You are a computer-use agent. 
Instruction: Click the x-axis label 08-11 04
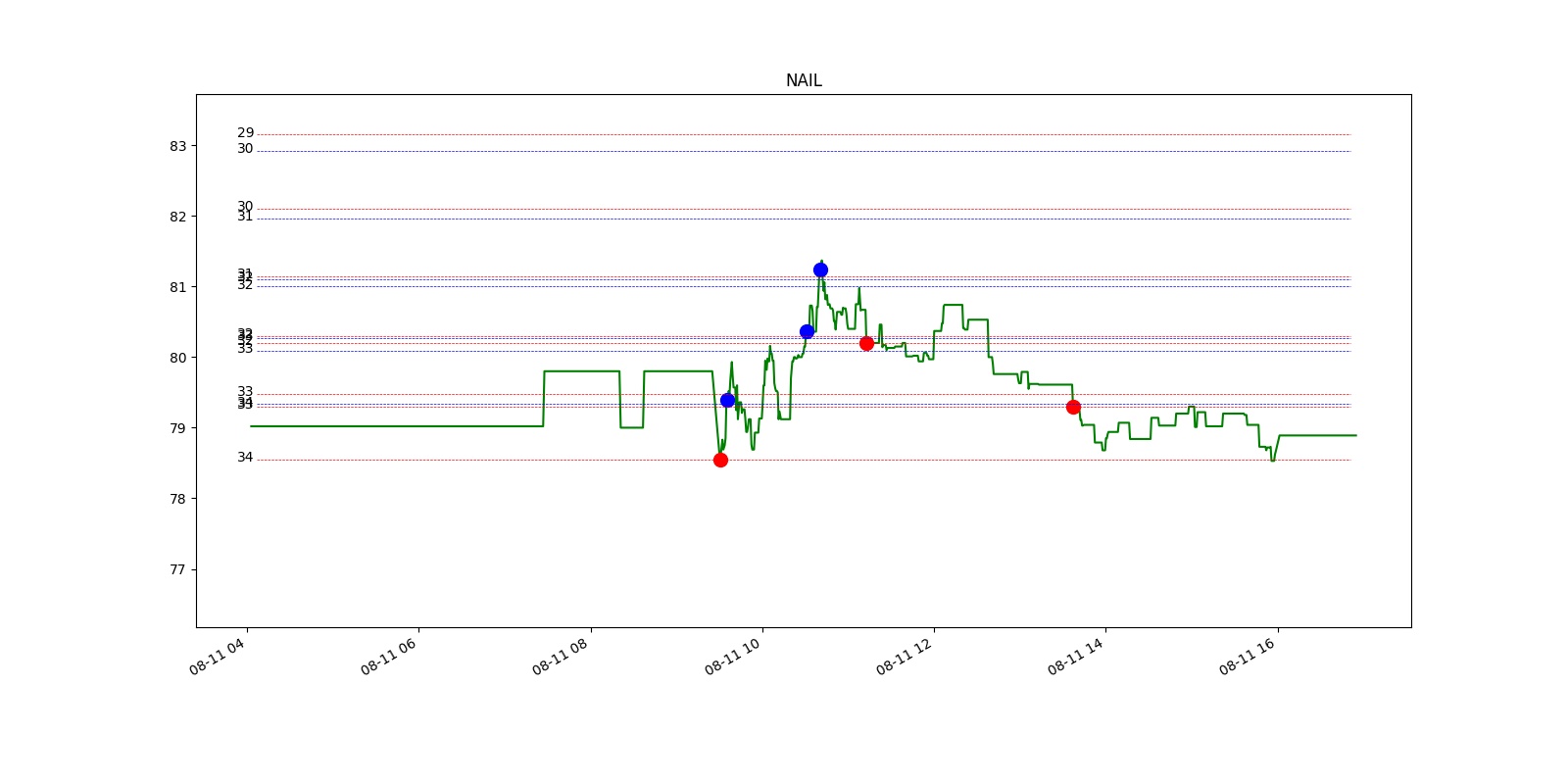[217, 656]
